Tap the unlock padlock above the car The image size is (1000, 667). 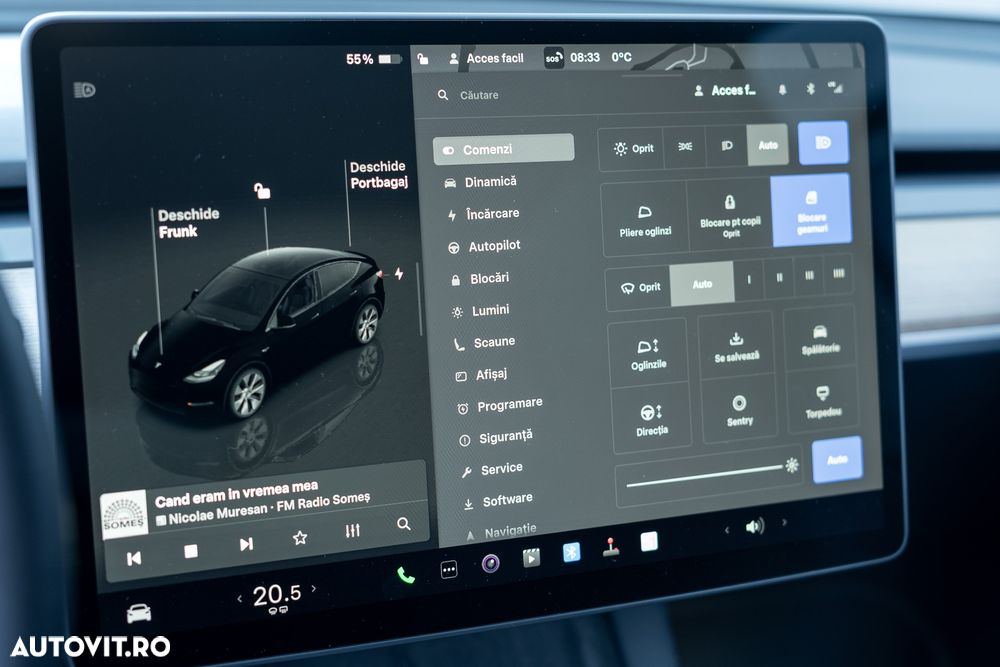coord(261,191)
